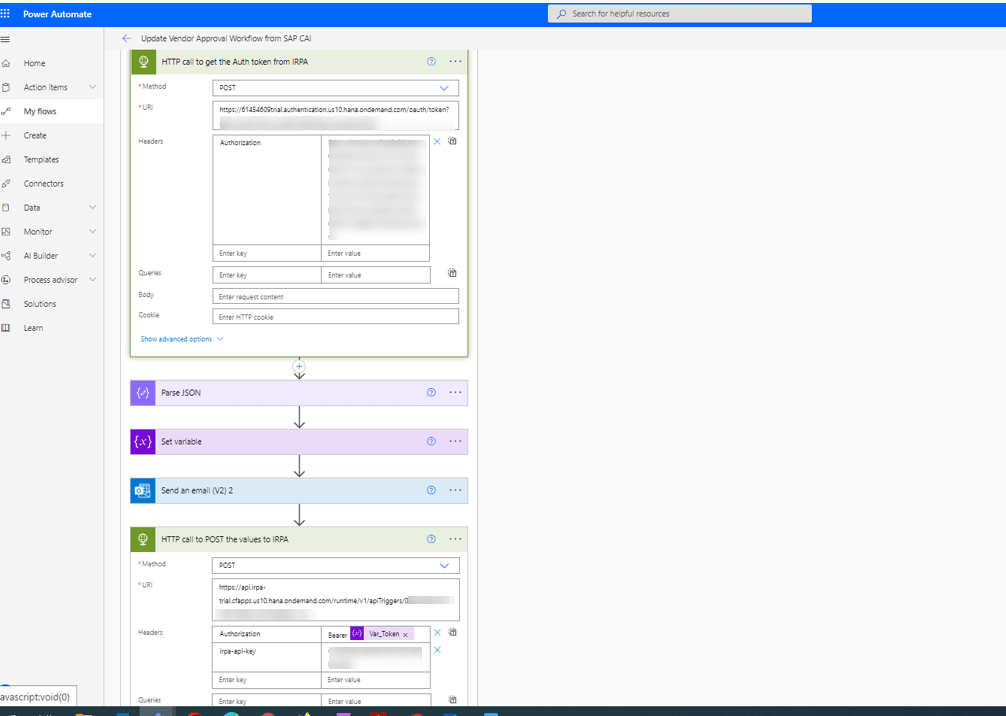Expand the Monitor chevron in sidebar

(92, 232)
